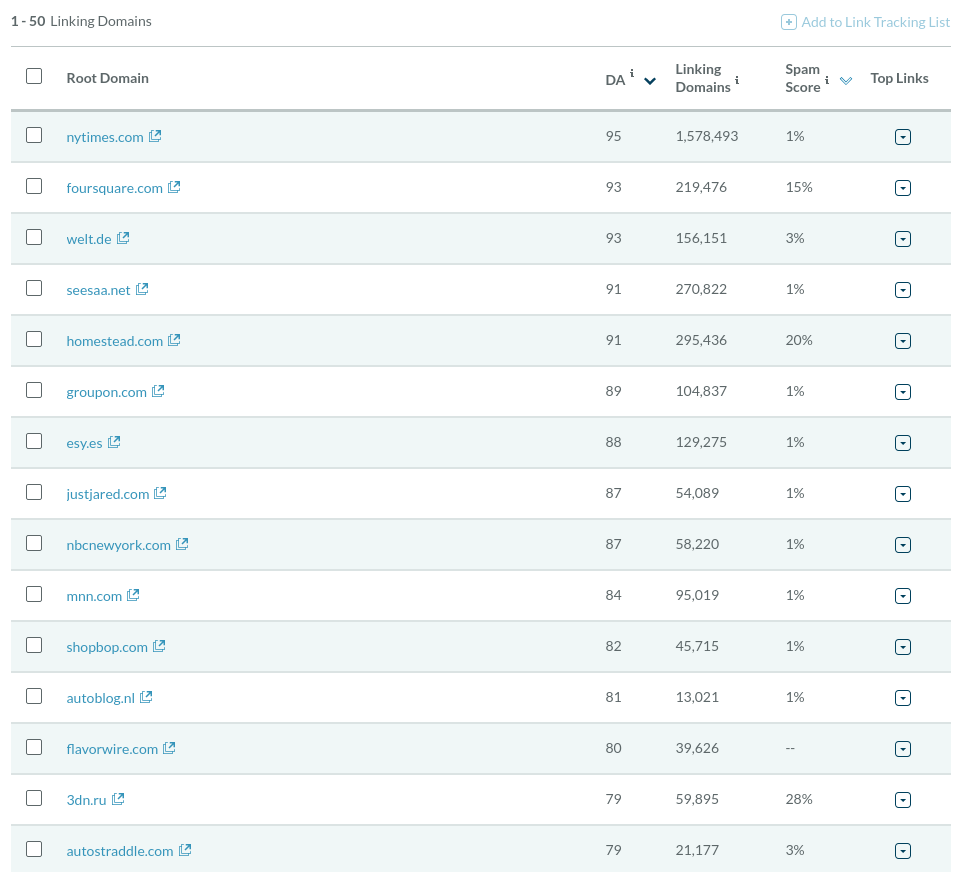Viewport: 966px width, 872px height.
Task: Open the flavorwire.com domain link
Action: coord(112,749)
